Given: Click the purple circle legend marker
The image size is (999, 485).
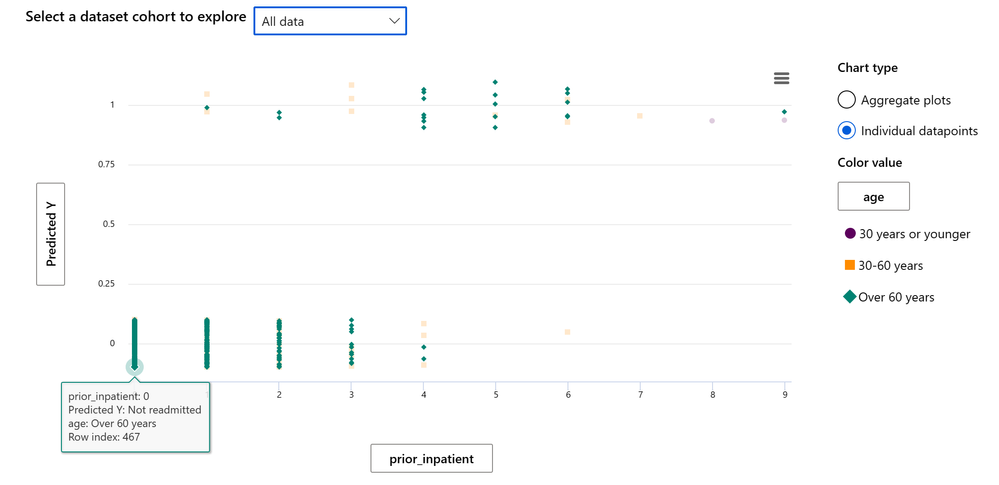Looking at the screenshot, I should pos(850,234).
